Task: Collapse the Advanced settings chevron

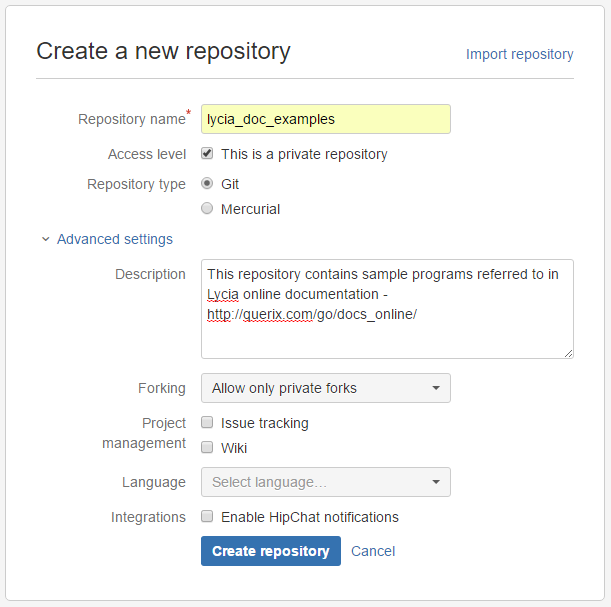Action: point(45,240)
